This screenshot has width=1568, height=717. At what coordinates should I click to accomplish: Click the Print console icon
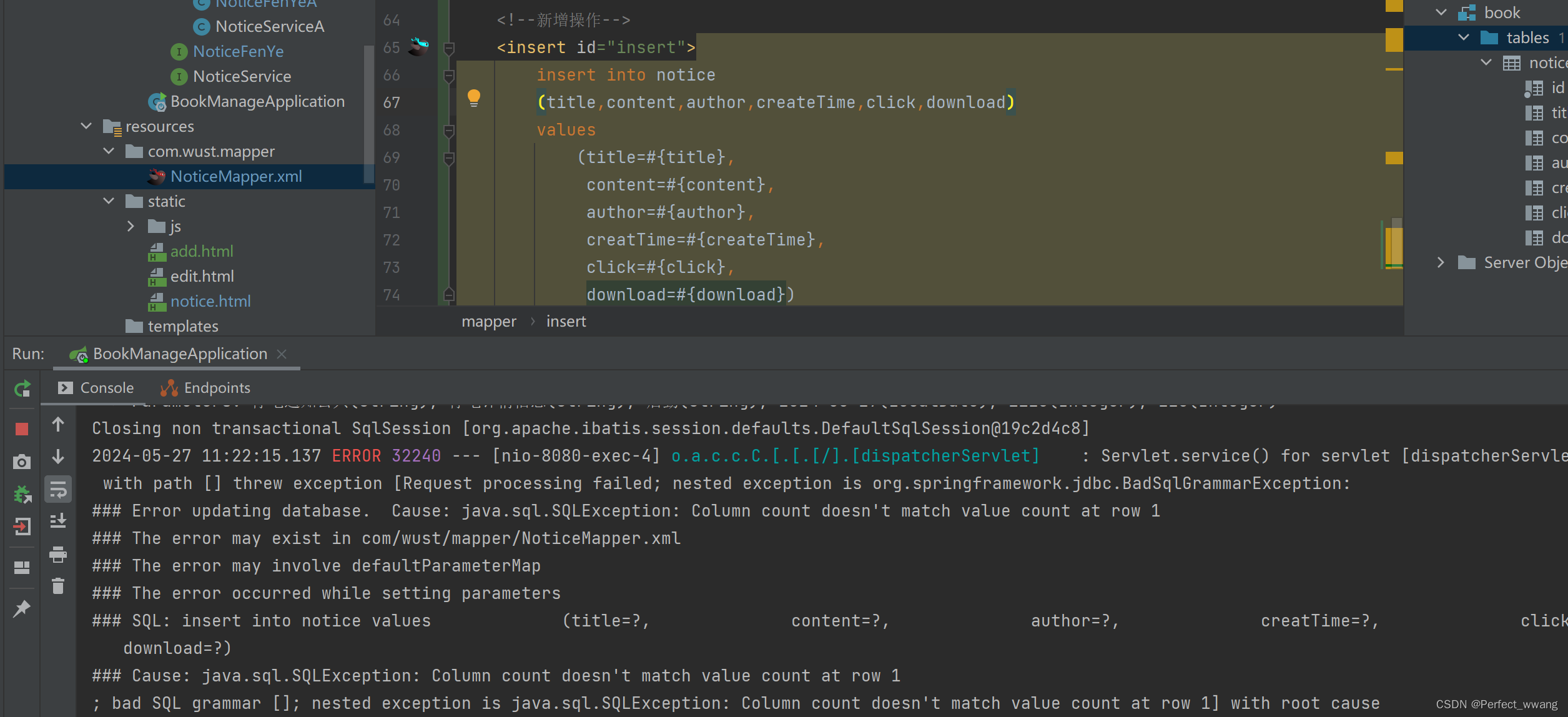click(x=58, y=554)
